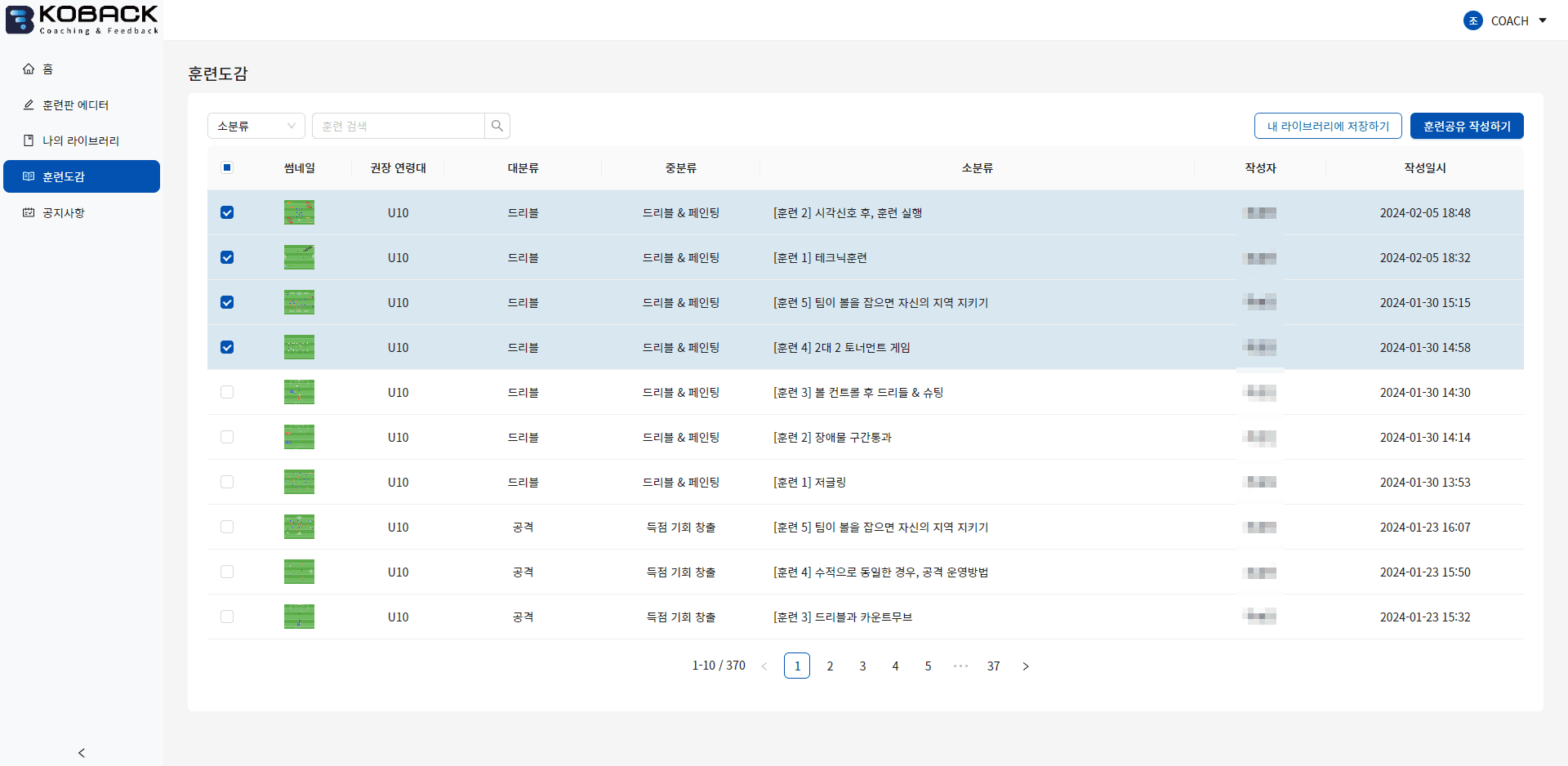1568x766 pixels.
Task: Uncheck the [훈련 2] 시각신호 row checkbox
Action: pyautogui.click(x=227, y=212)
